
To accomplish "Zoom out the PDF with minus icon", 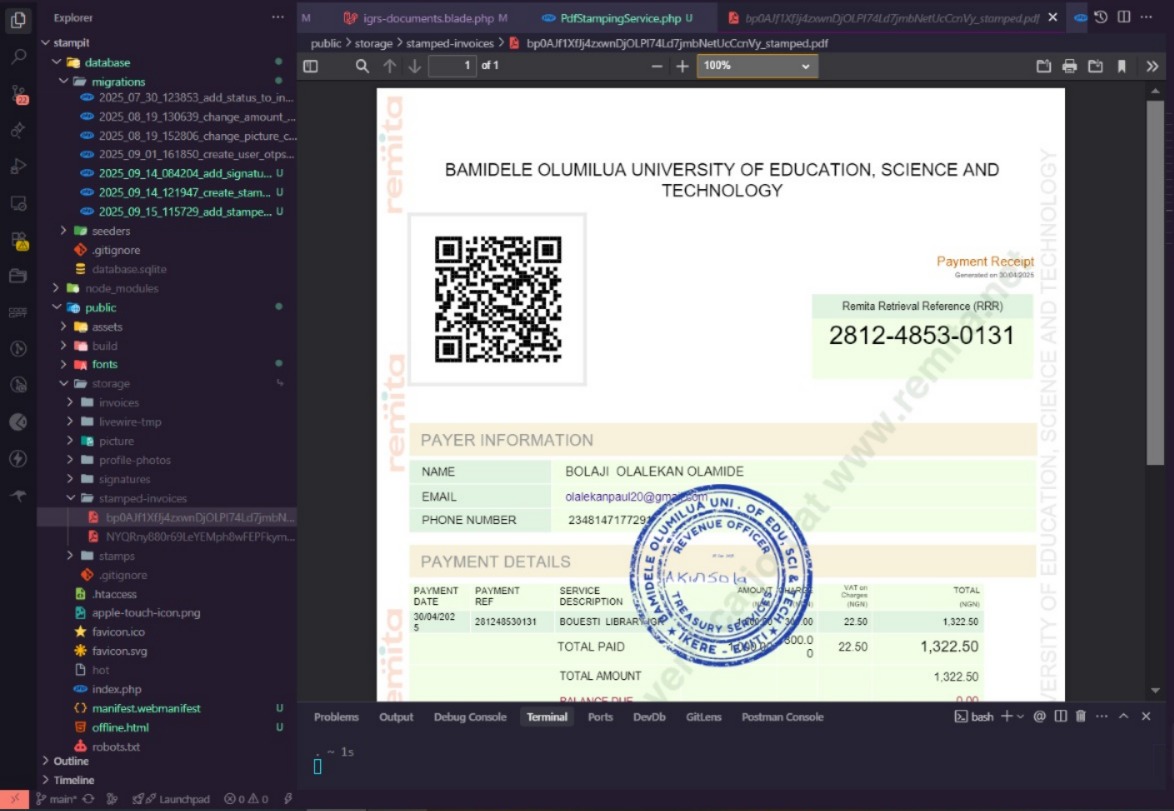I will [x=657, y=66].
